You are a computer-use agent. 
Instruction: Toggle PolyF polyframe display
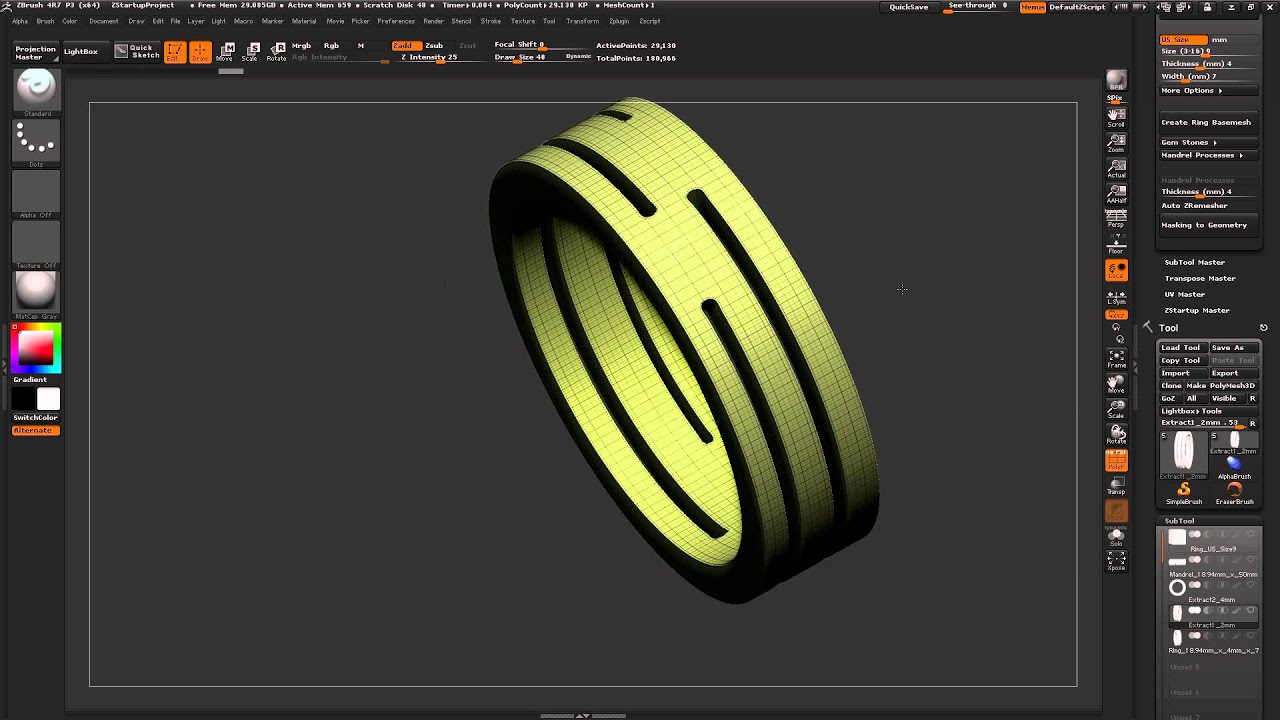click(1116, 460)
